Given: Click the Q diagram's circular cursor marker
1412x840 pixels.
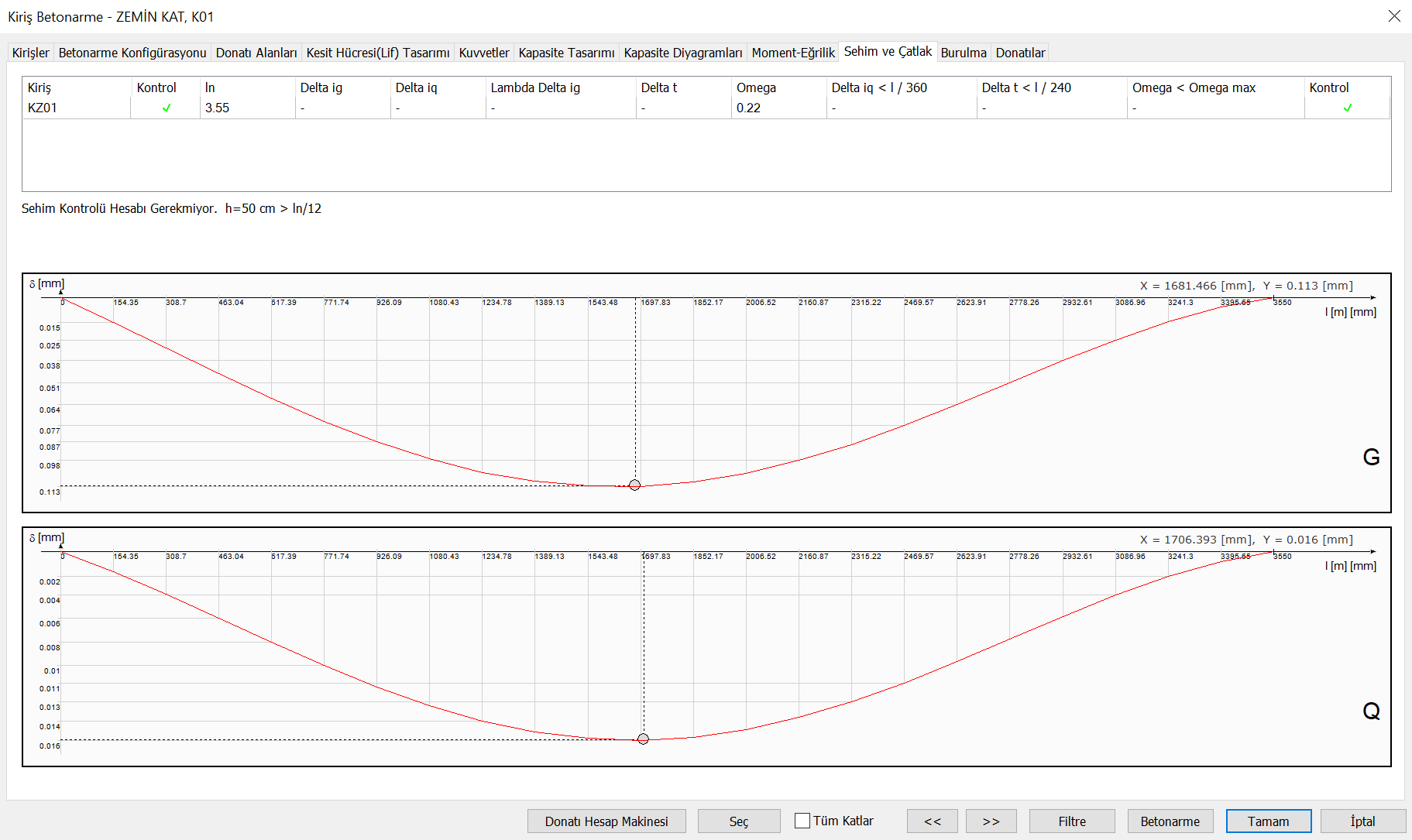Looking at the screenshot, I should (x=643, y=739).
